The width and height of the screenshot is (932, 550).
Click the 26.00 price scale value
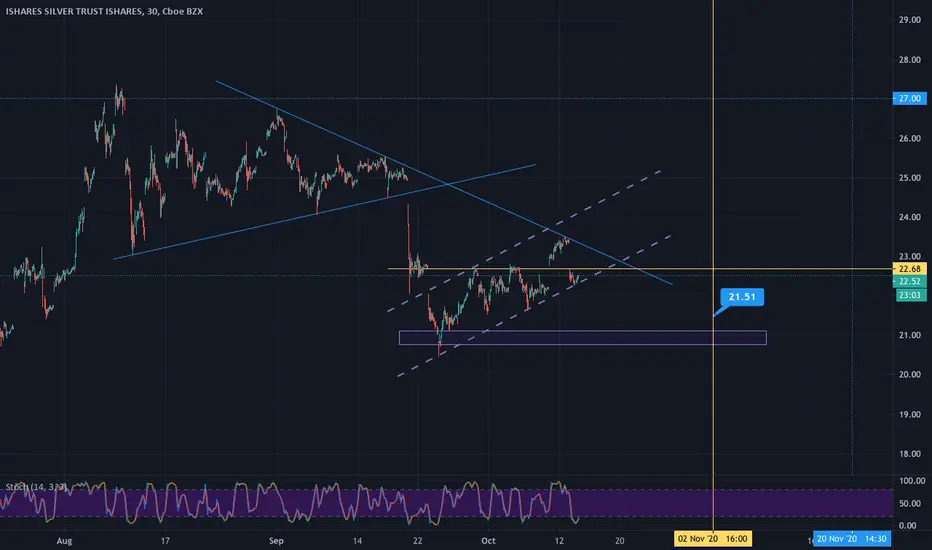(909, 138)
